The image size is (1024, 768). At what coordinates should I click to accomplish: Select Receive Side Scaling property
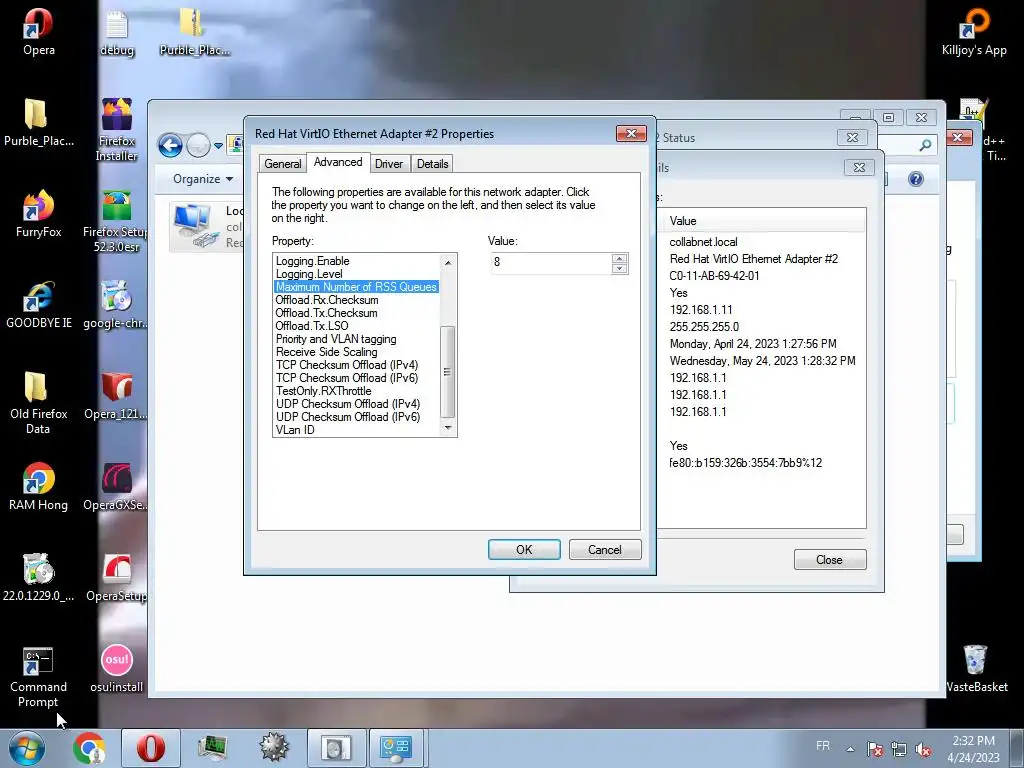pos(357,352)
